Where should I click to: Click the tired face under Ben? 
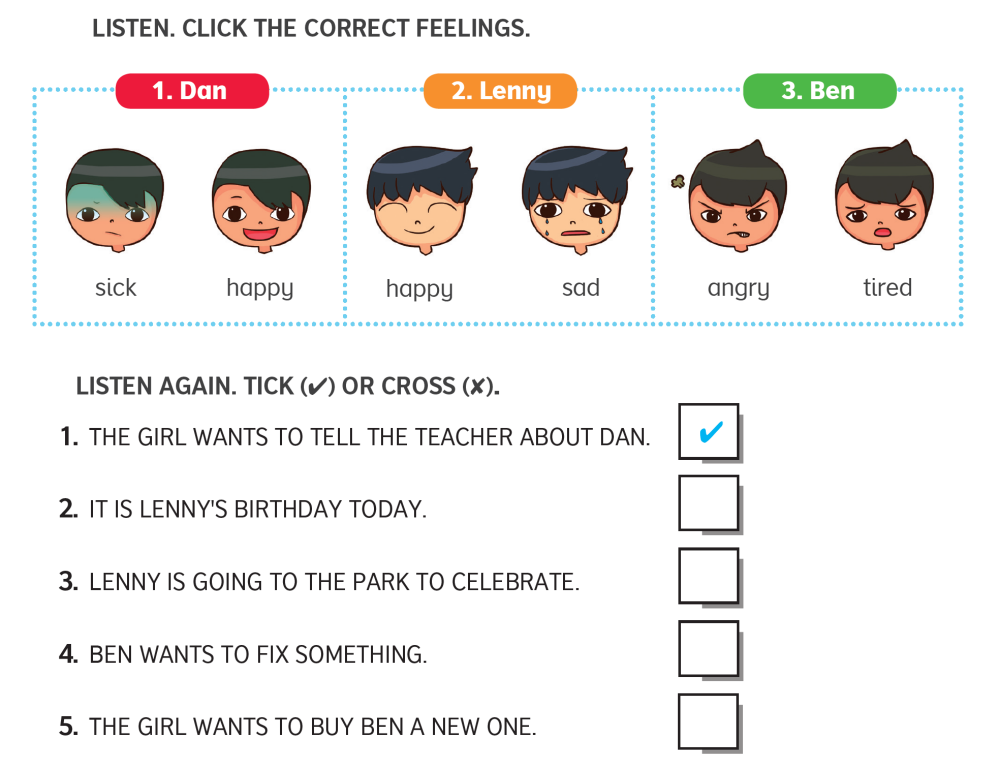click(x=885, y=200)
